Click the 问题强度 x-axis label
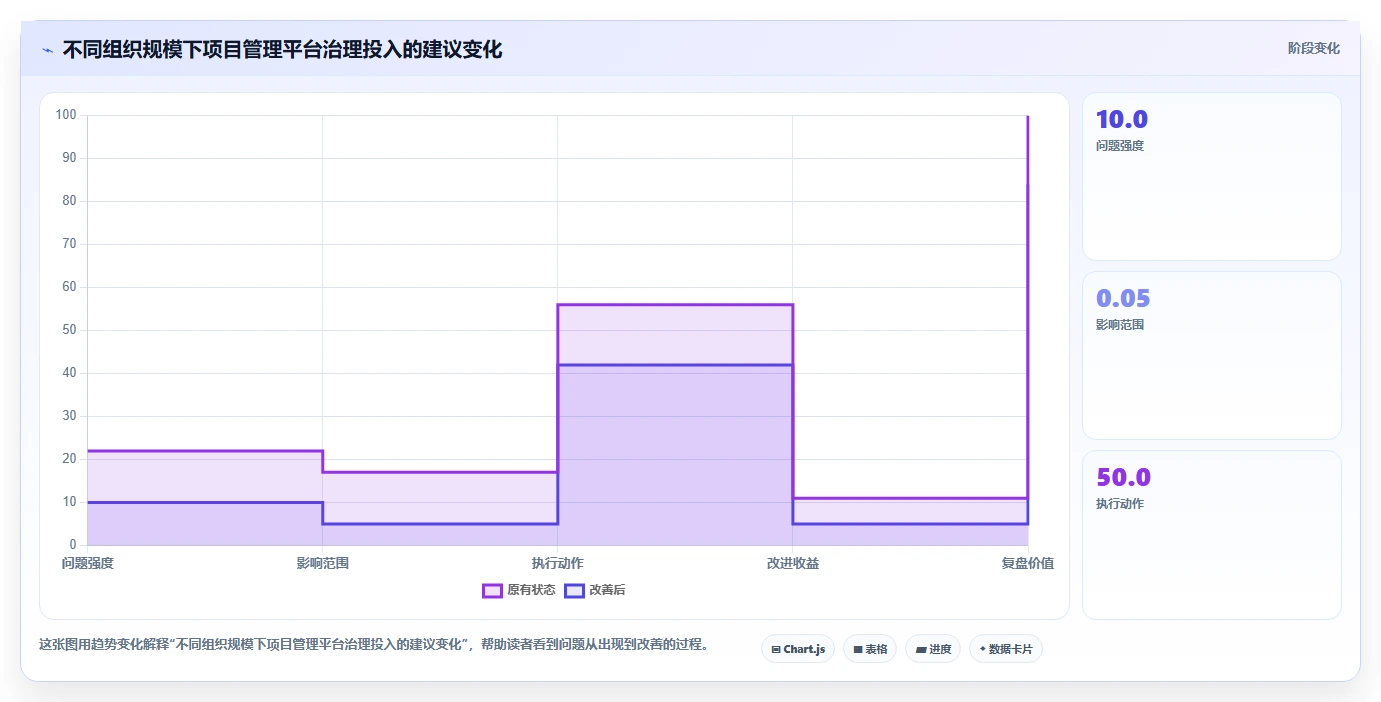 pyautogui.click(x=88, y=563)
